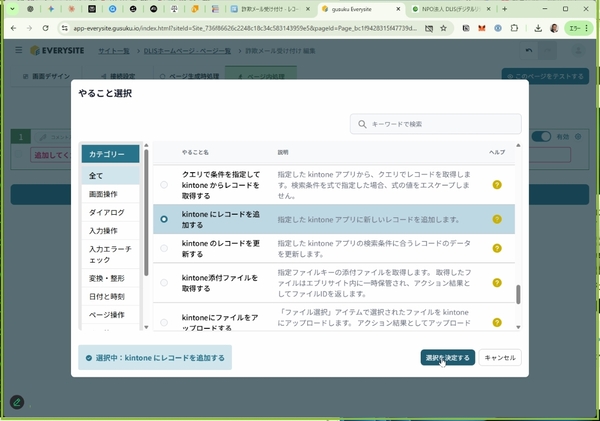Click the browser back arrow

(x=12, y=28)
